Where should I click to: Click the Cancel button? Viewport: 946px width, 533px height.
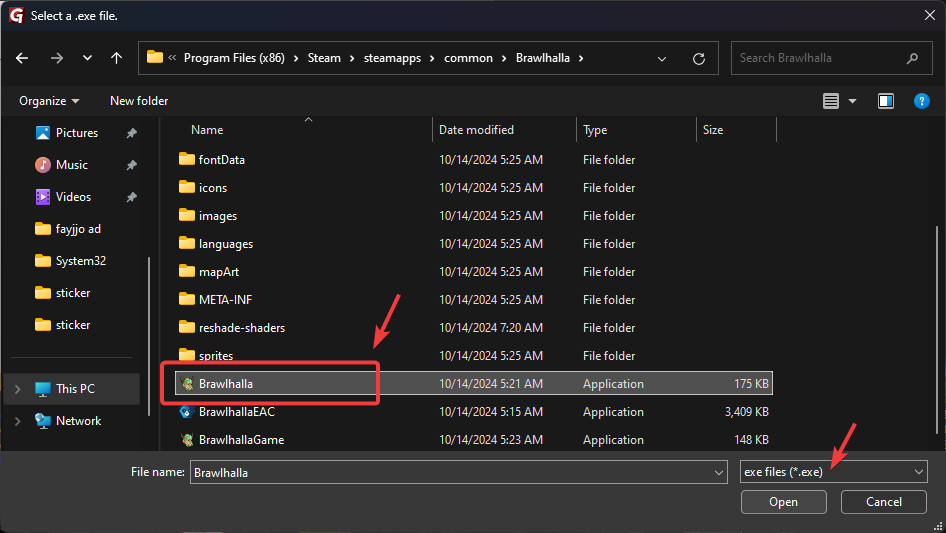coord(884,502)
